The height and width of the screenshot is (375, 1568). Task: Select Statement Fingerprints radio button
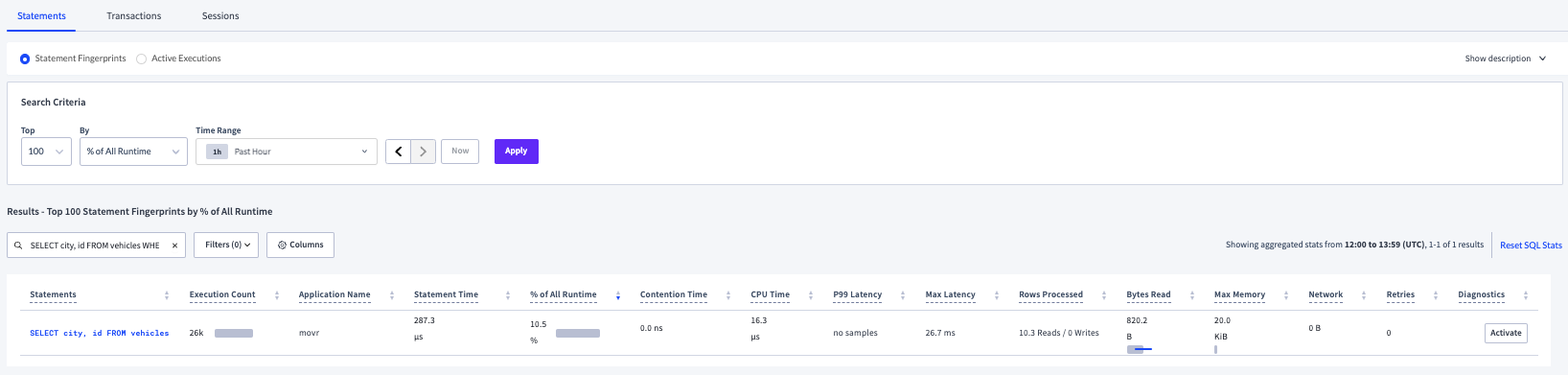click(x=25, y=59)
